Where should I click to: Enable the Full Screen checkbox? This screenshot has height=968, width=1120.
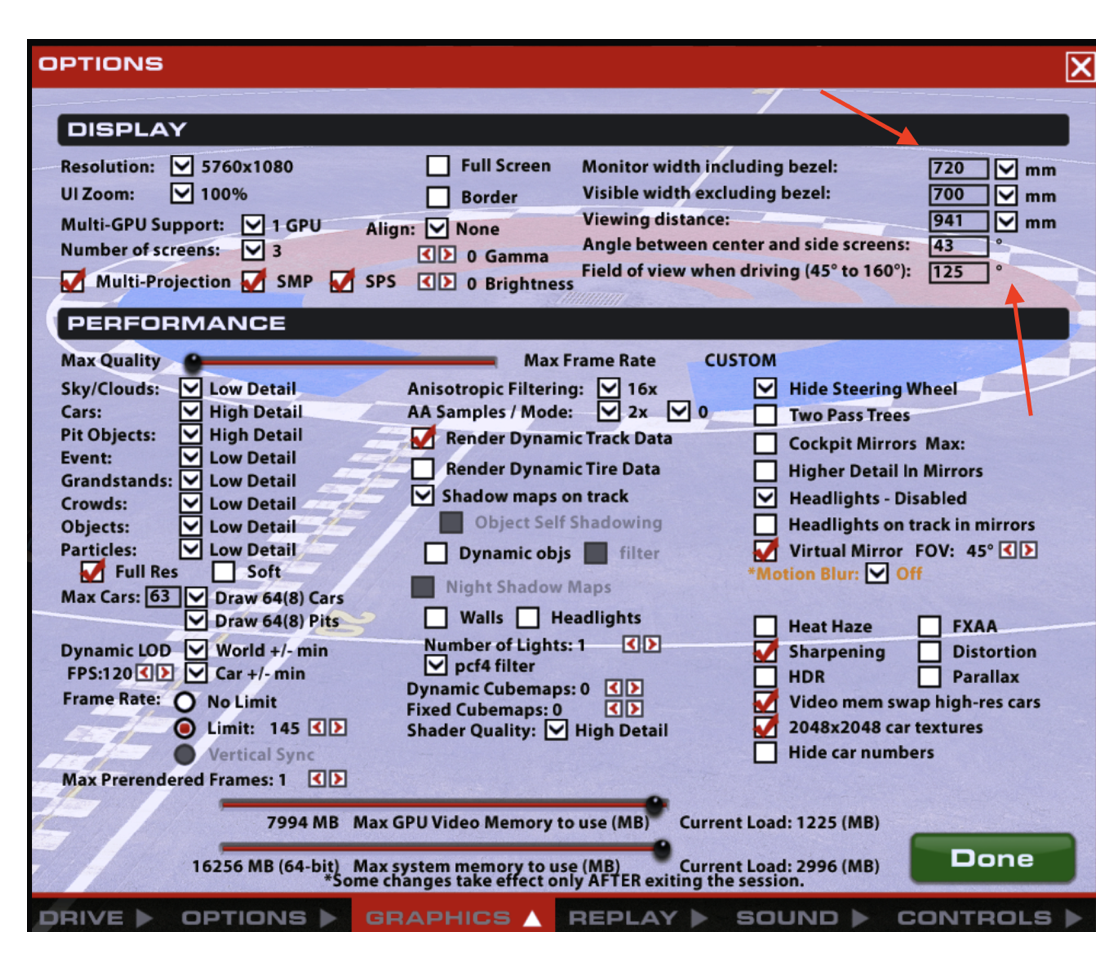pyautogui.click(x=437, y=165)
